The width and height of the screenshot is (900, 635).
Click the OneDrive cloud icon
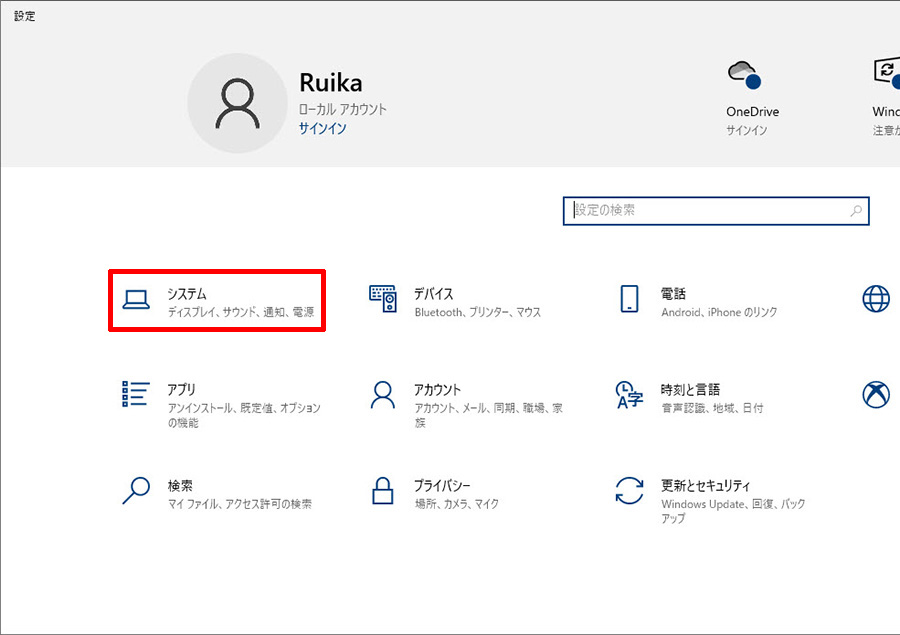pos(743,75)
